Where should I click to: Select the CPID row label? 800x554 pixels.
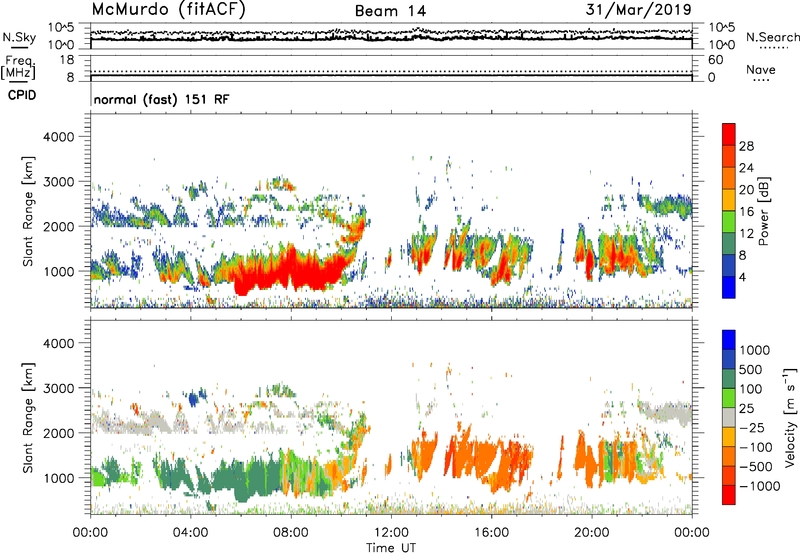coord(22,95)
